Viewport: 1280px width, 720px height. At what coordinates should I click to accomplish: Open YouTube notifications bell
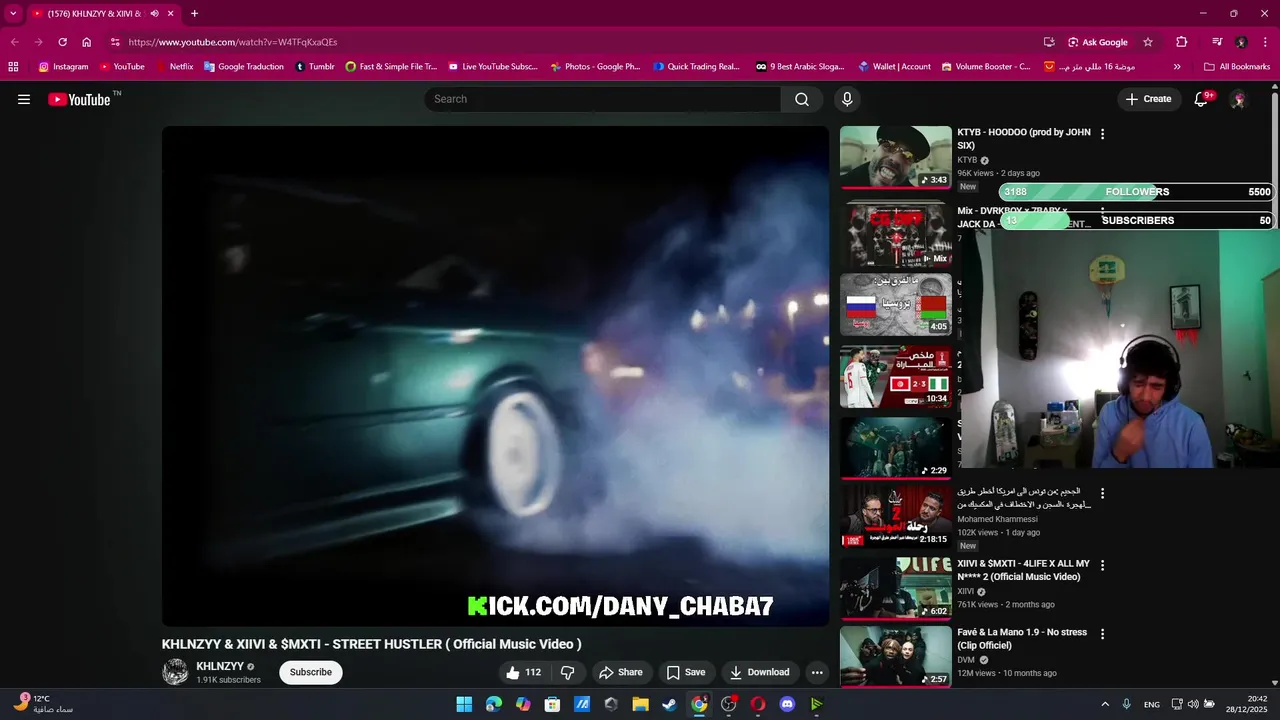click(x=1202, y=99)
